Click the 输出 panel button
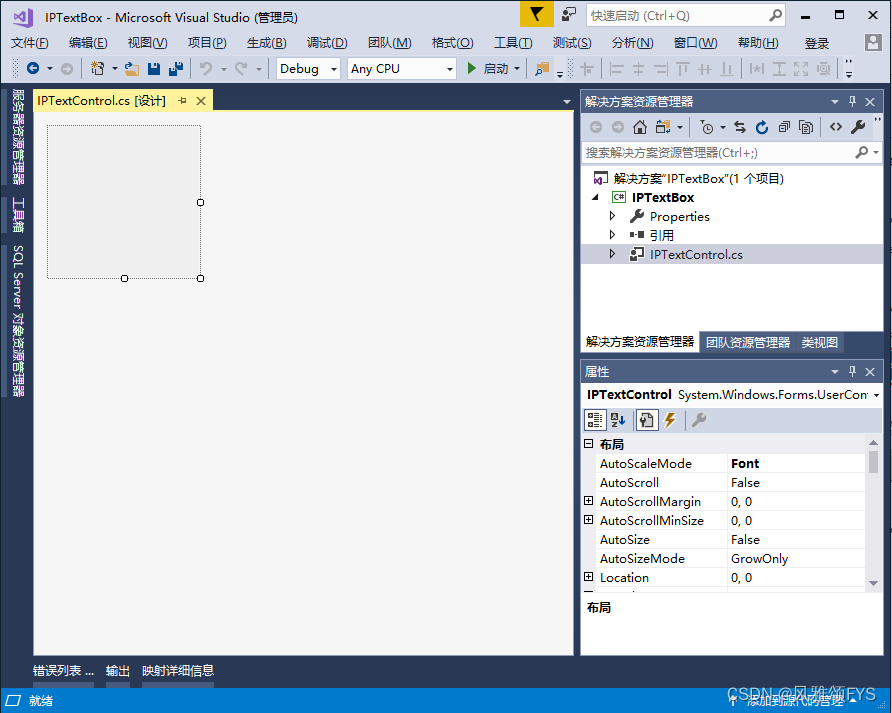This screenshot has height=713, width=892. pyautogui.click(x=117, y=670)
